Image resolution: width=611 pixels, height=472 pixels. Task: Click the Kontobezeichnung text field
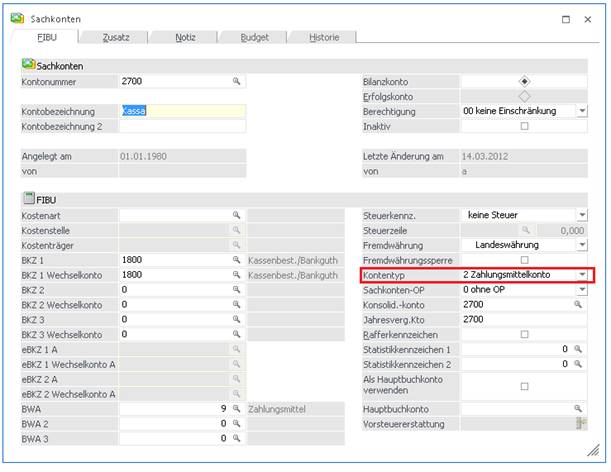182,111
